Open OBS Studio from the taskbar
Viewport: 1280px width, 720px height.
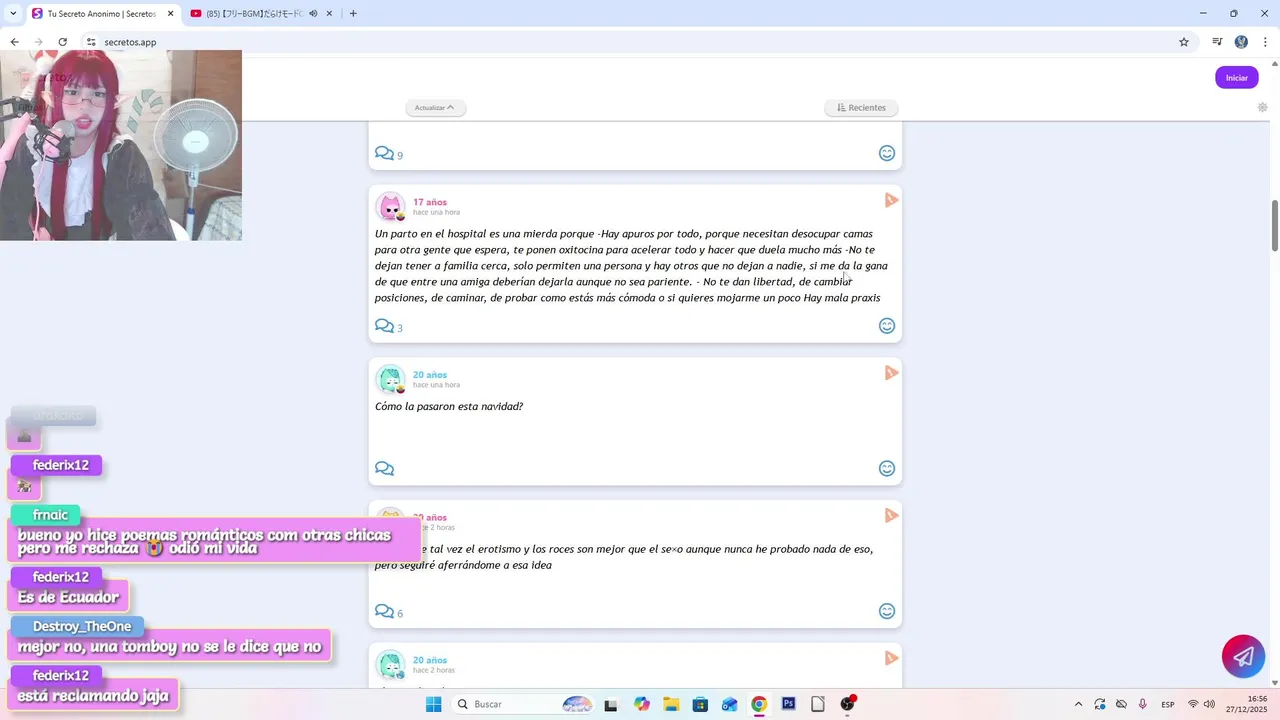click(847, 704)
